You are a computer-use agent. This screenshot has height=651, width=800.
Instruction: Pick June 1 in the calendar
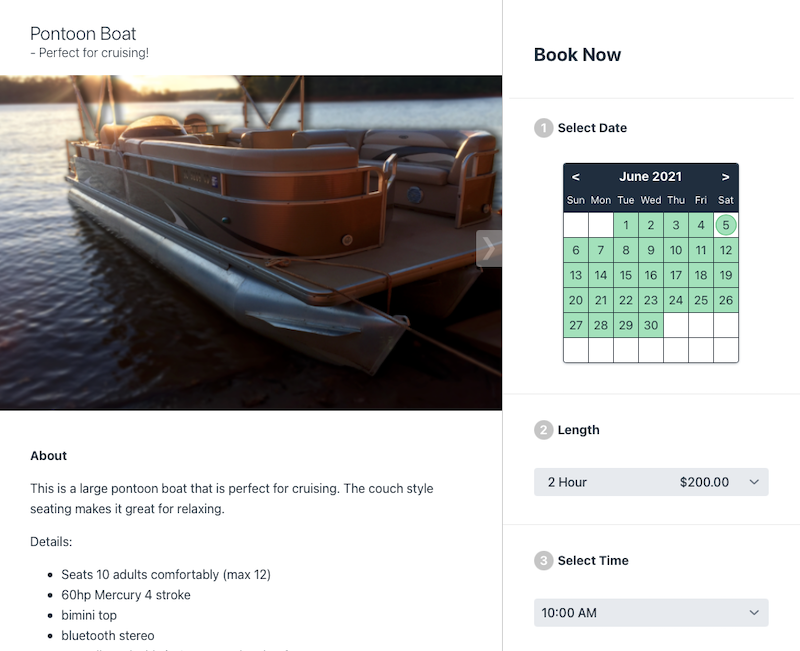coord(626,225)
